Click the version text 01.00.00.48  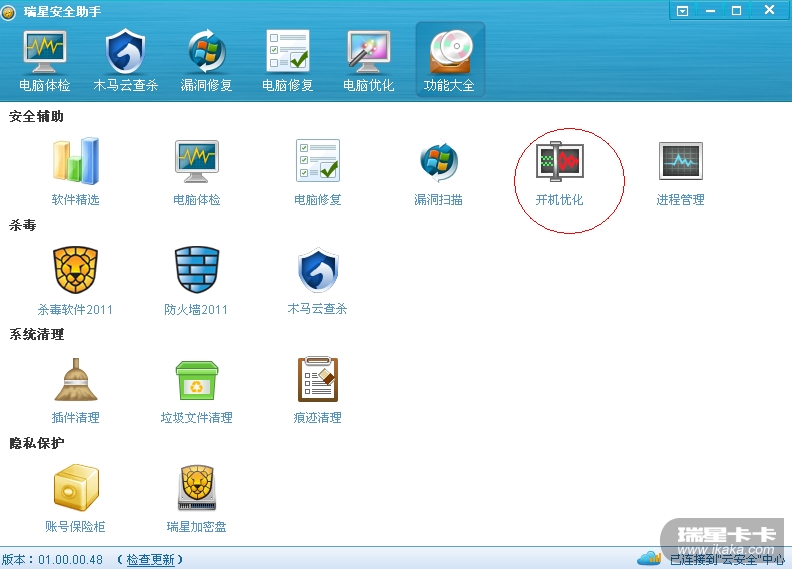[70, 559]
